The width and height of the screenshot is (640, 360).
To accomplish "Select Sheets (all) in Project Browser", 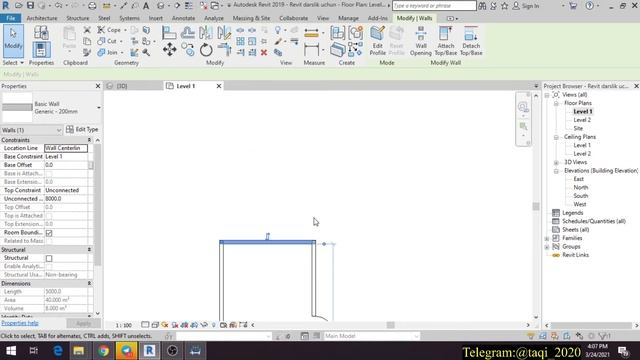I will (x=575, y=230).
